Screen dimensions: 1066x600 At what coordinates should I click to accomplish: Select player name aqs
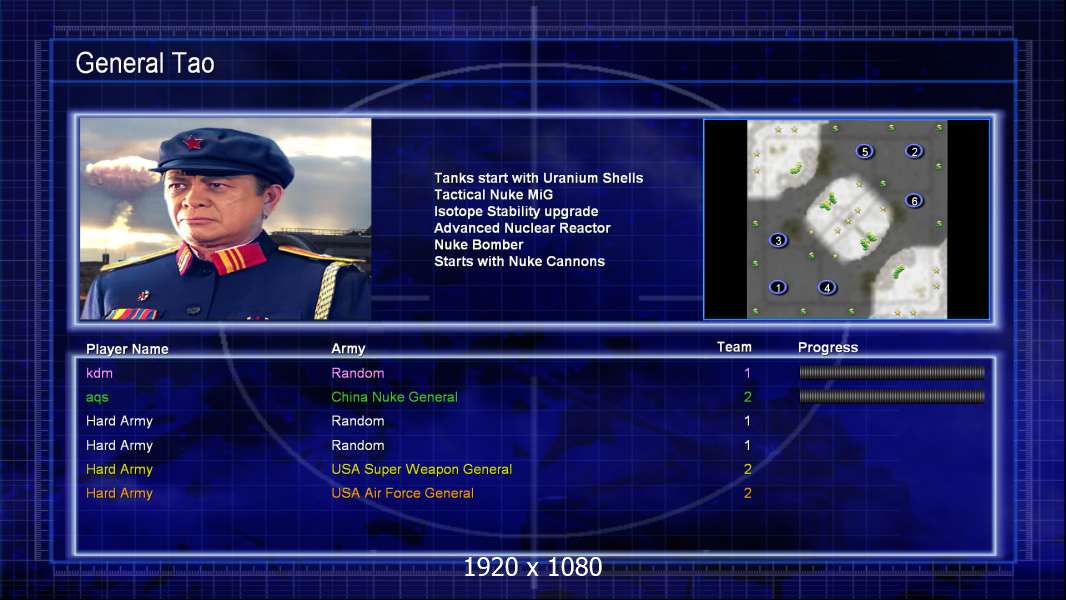tap(97, 398)
